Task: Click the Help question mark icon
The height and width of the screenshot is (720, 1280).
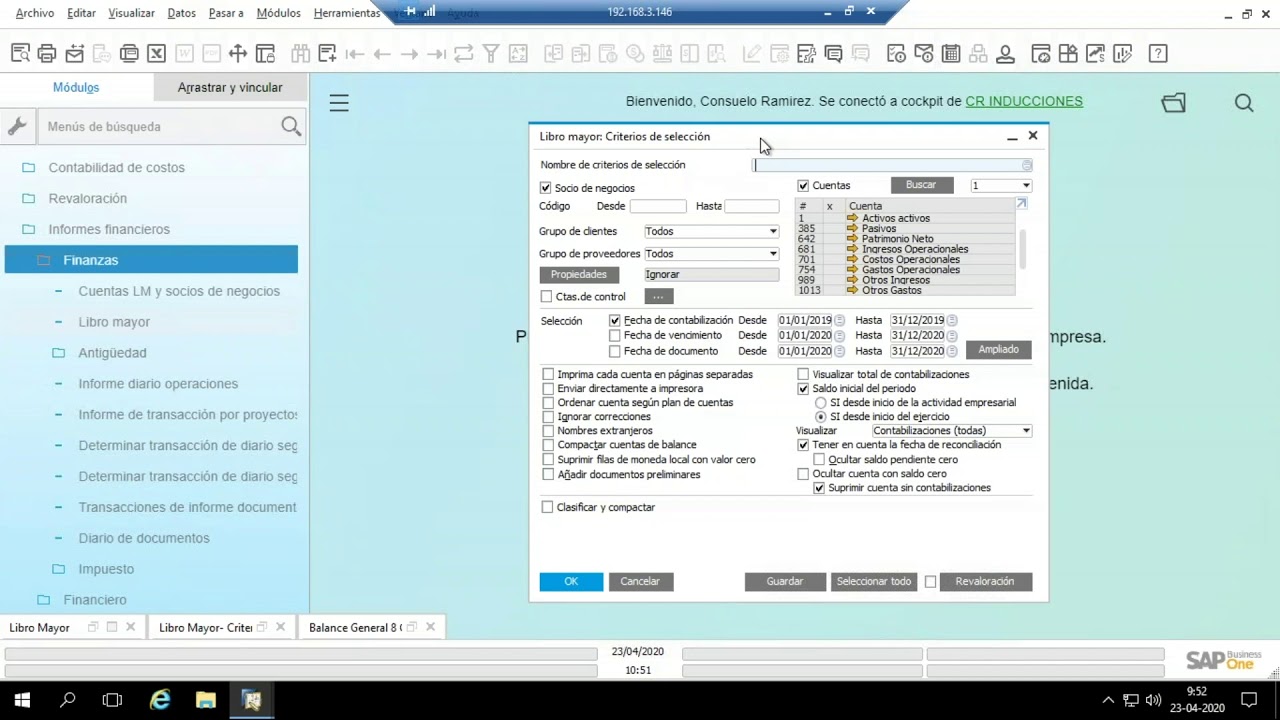Action: (1157, 54)
